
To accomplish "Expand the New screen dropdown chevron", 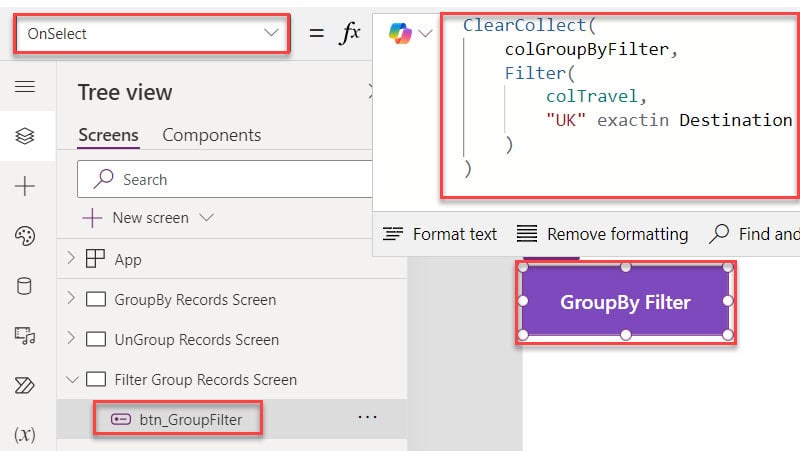I will point(206,218).
